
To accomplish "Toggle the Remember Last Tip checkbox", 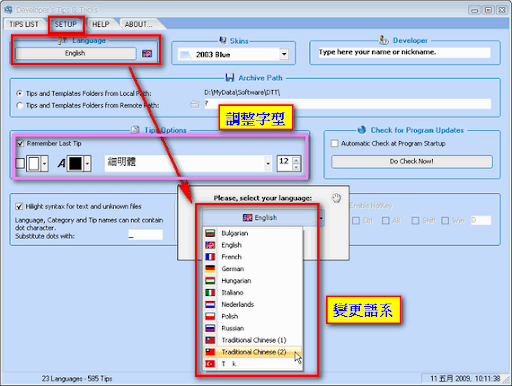I will point(20,144).
